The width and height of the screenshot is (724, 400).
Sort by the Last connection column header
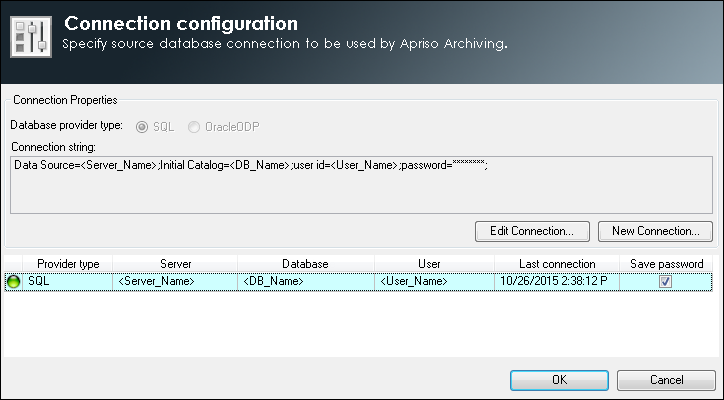pyautogui.click(x=557, y=263)
